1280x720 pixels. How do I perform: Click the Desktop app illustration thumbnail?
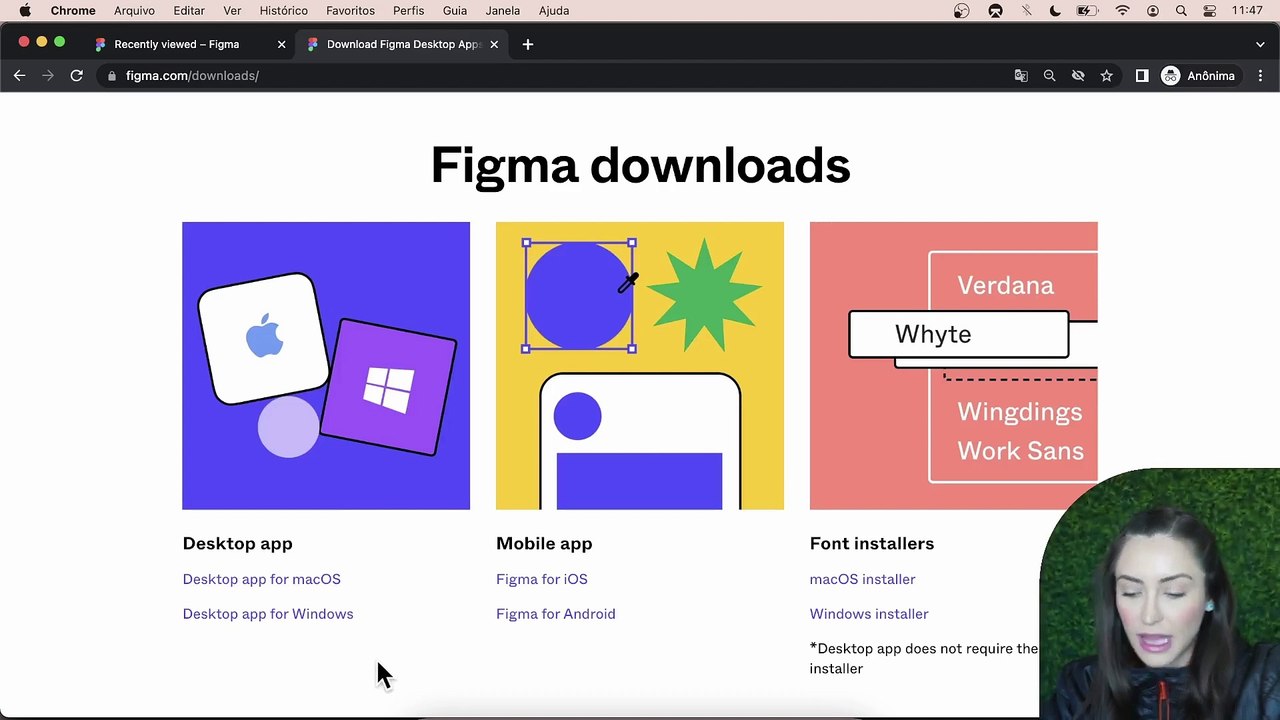coord(326,366)
